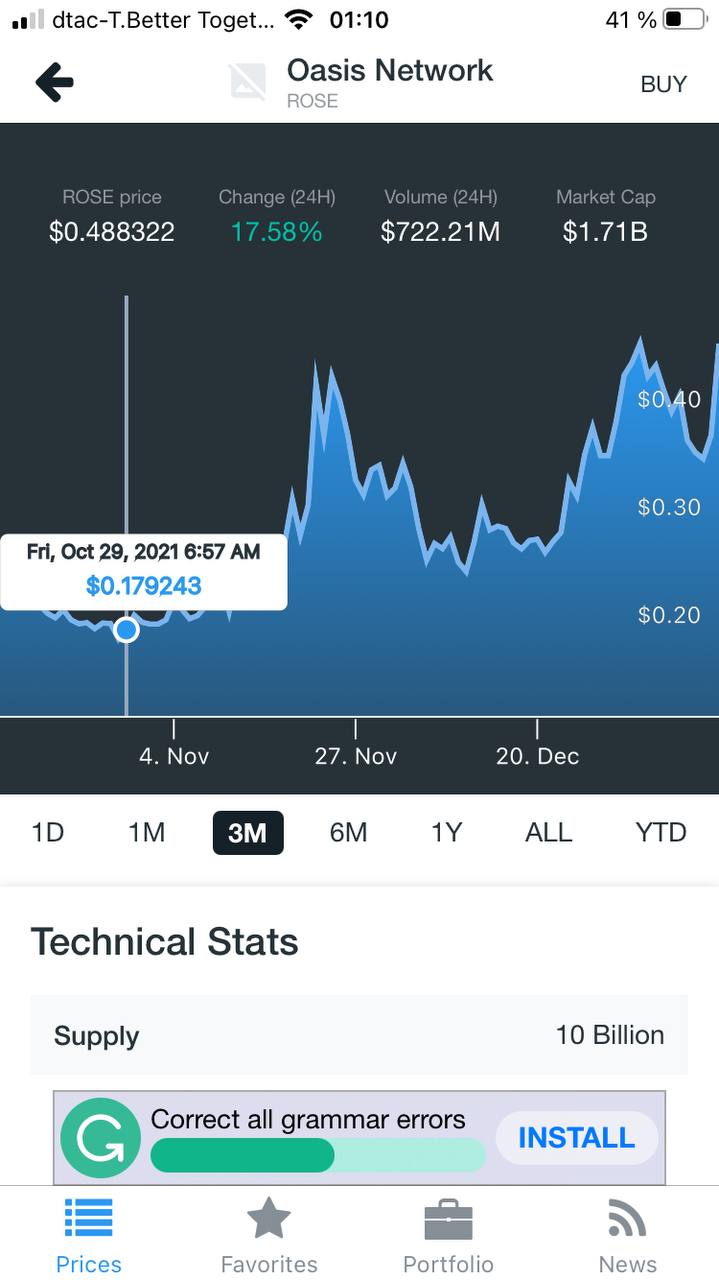Open Portfolio briefcase icon
Image resolution: width=719 pixels, height=1280 pixels.
click(x=448, y=1222)
